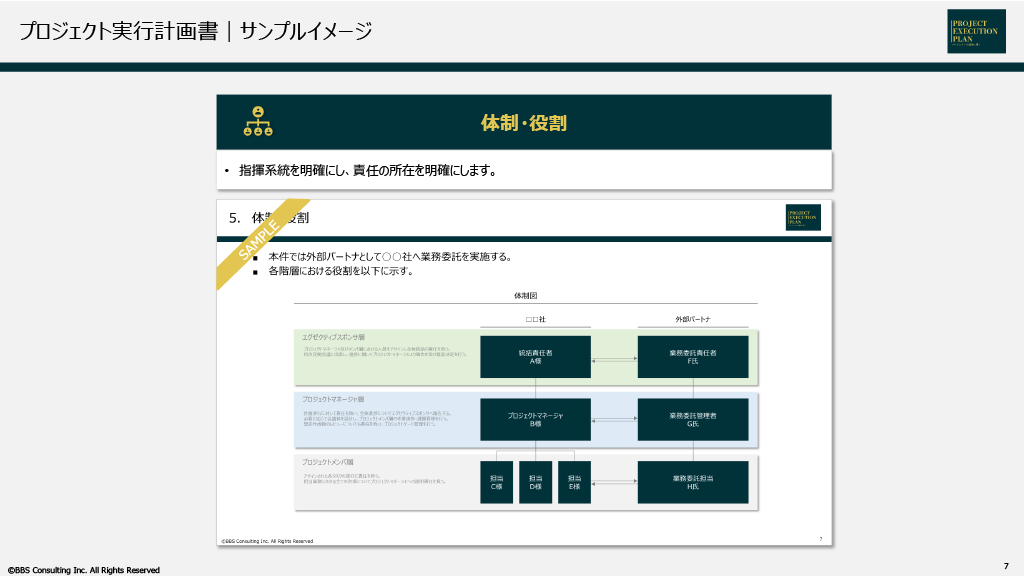Select the 業務委託管理者 G氏 box
Viewport: 1024px width, 576px height.
click(x=693, y=419)
